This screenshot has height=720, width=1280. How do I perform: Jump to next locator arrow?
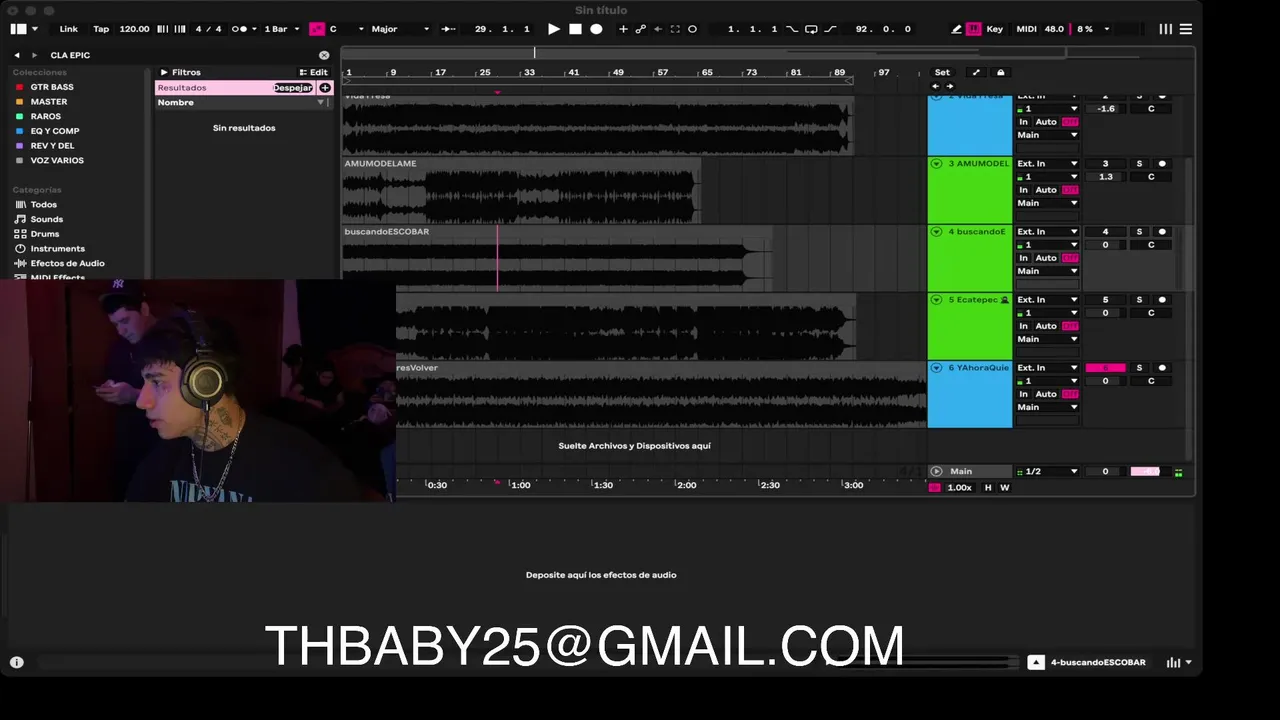(949, 86)
